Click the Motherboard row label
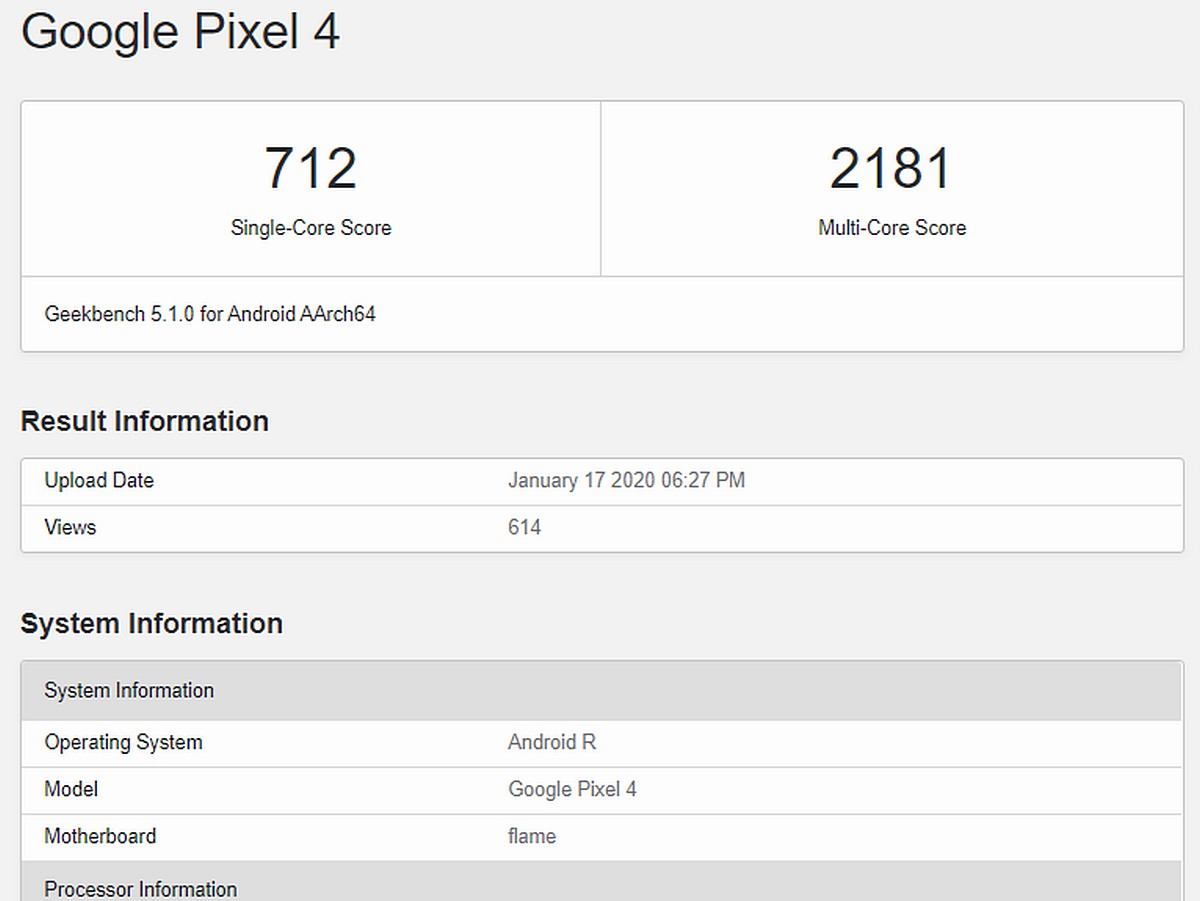 click(x=100, y=836)
